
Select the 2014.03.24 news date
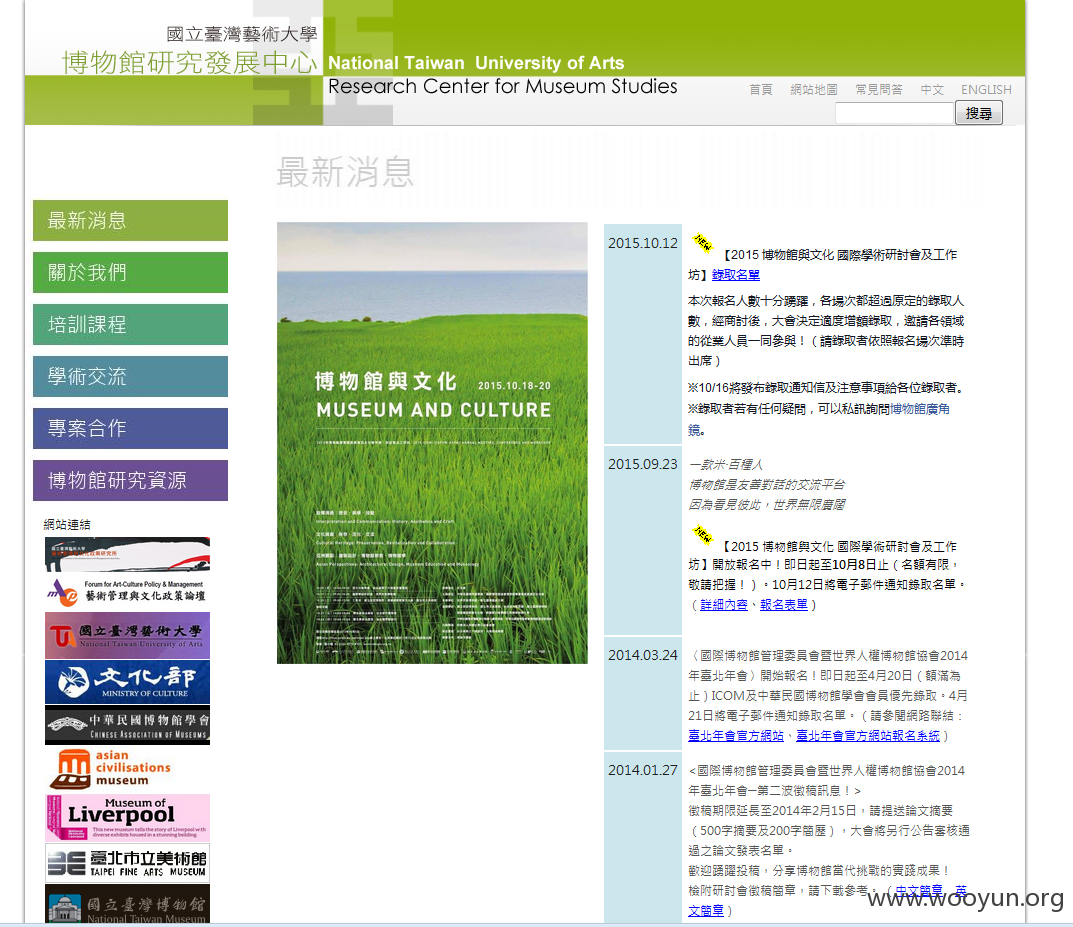pos(643,655)
